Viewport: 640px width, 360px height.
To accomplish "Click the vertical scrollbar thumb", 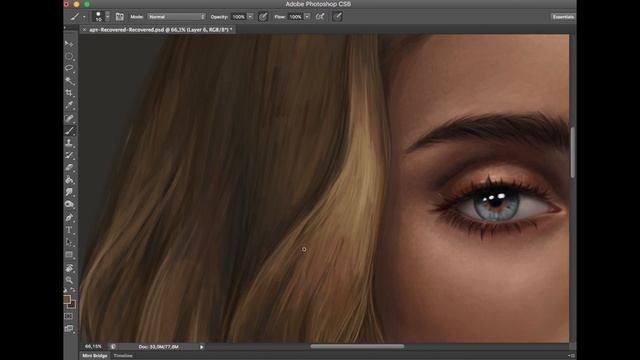I will [573, 152].
